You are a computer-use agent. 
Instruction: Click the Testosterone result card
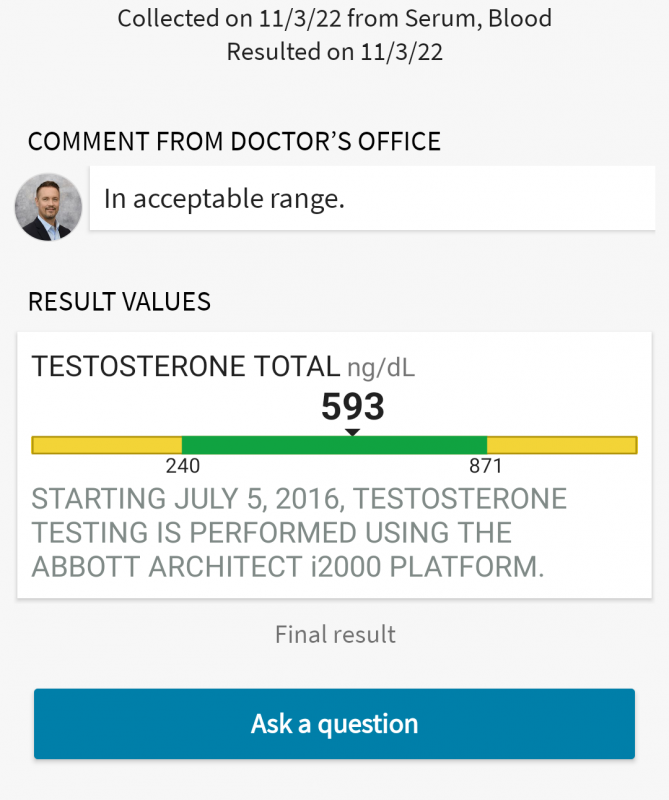[334, 465]
